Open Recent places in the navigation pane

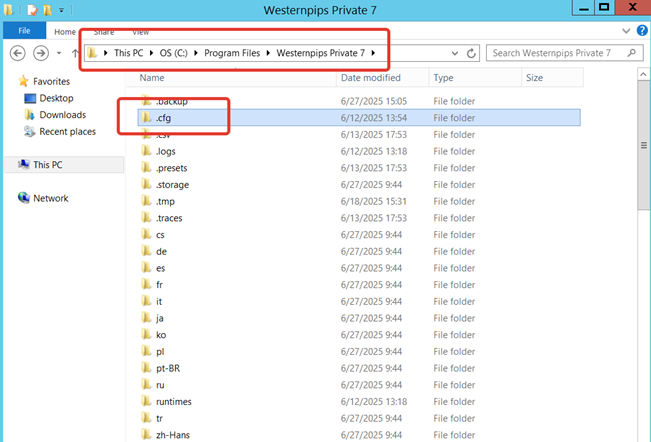[x=67, y=132]
